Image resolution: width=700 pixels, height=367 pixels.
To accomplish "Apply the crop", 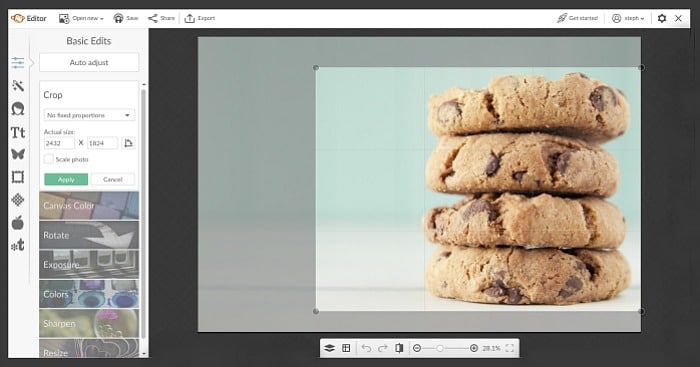I will pyautogui.click(x=66, y=179).
